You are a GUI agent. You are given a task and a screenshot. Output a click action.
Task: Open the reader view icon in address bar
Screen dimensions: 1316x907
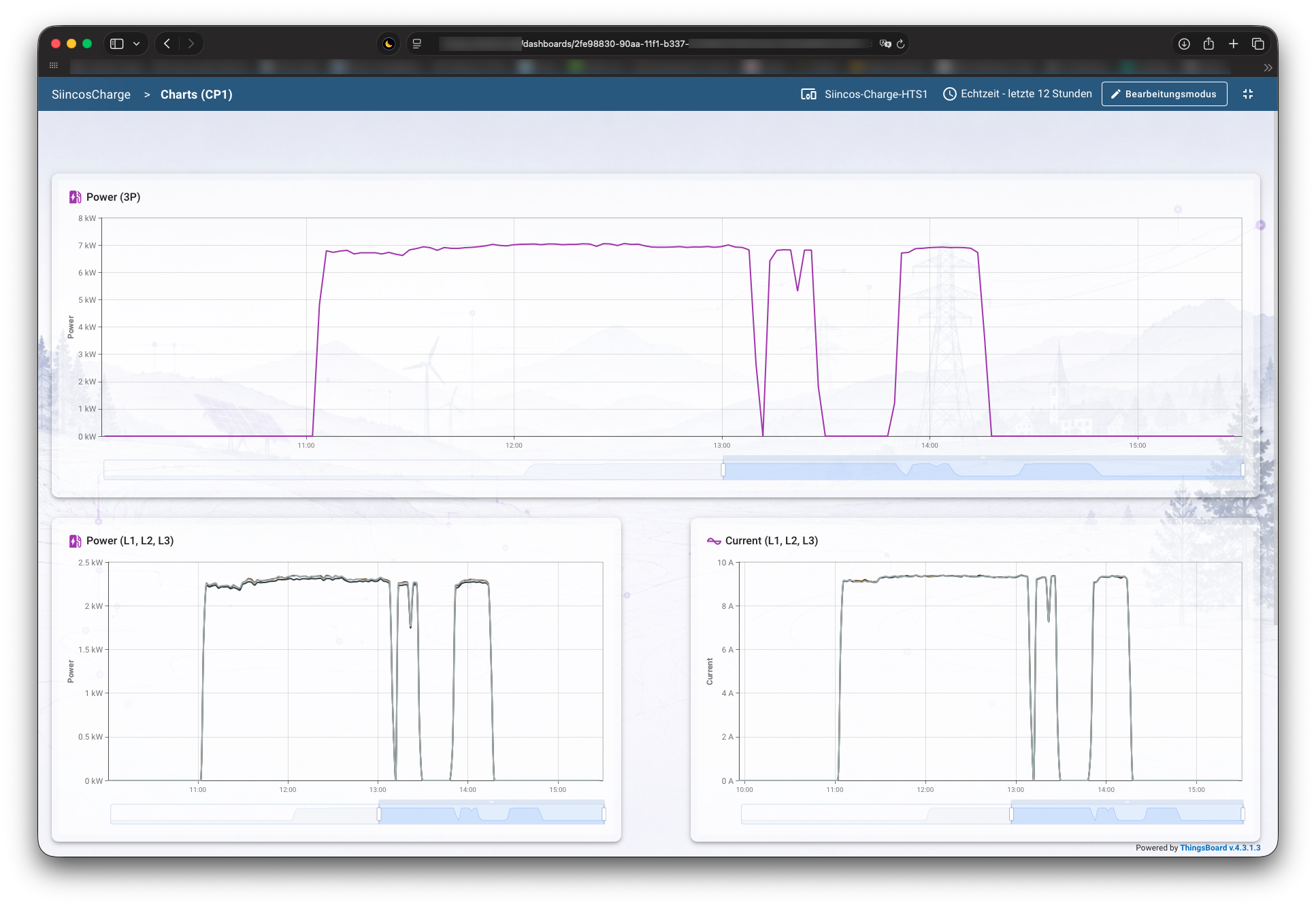coord(417,44)
